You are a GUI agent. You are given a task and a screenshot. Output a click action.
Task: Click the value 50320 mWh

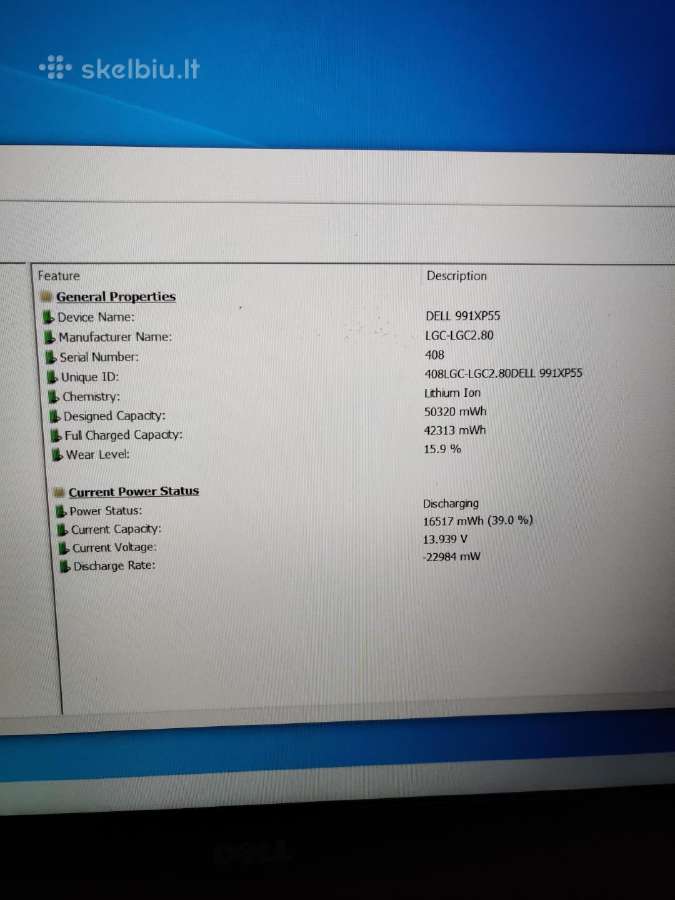click(455, 412)
